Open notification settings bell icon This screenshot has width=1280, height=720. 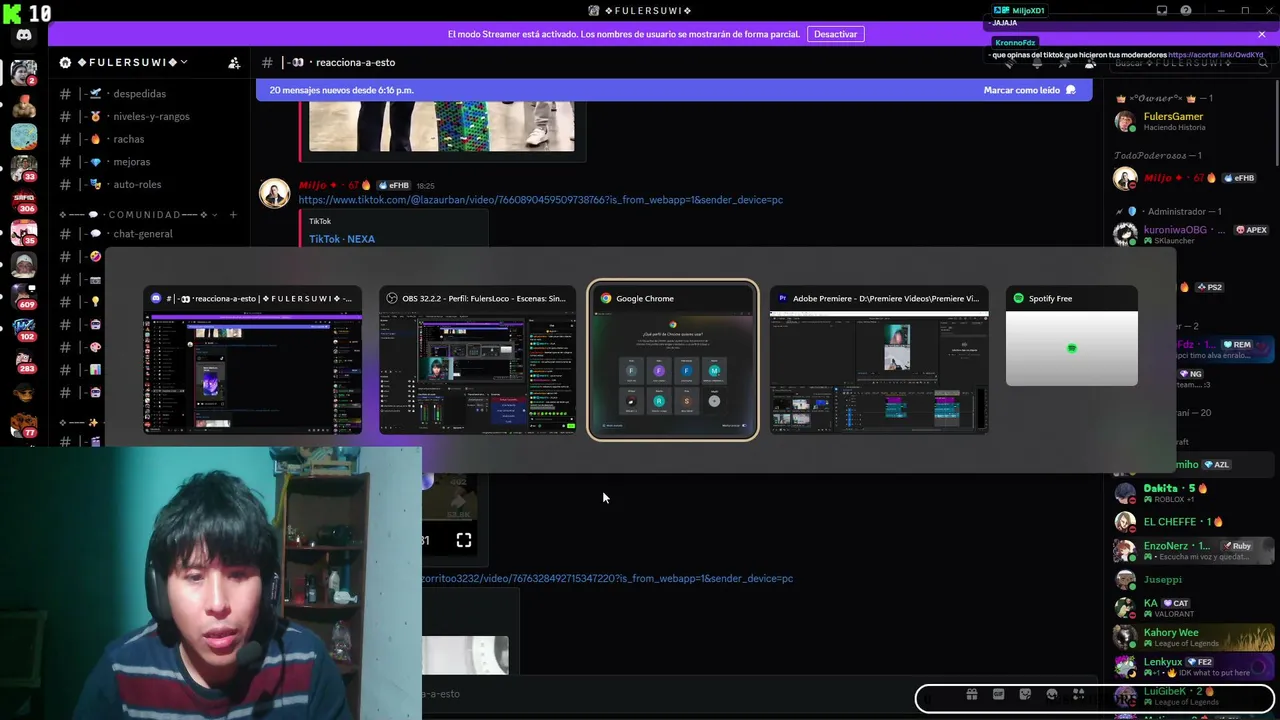[x=1037, y=63]
